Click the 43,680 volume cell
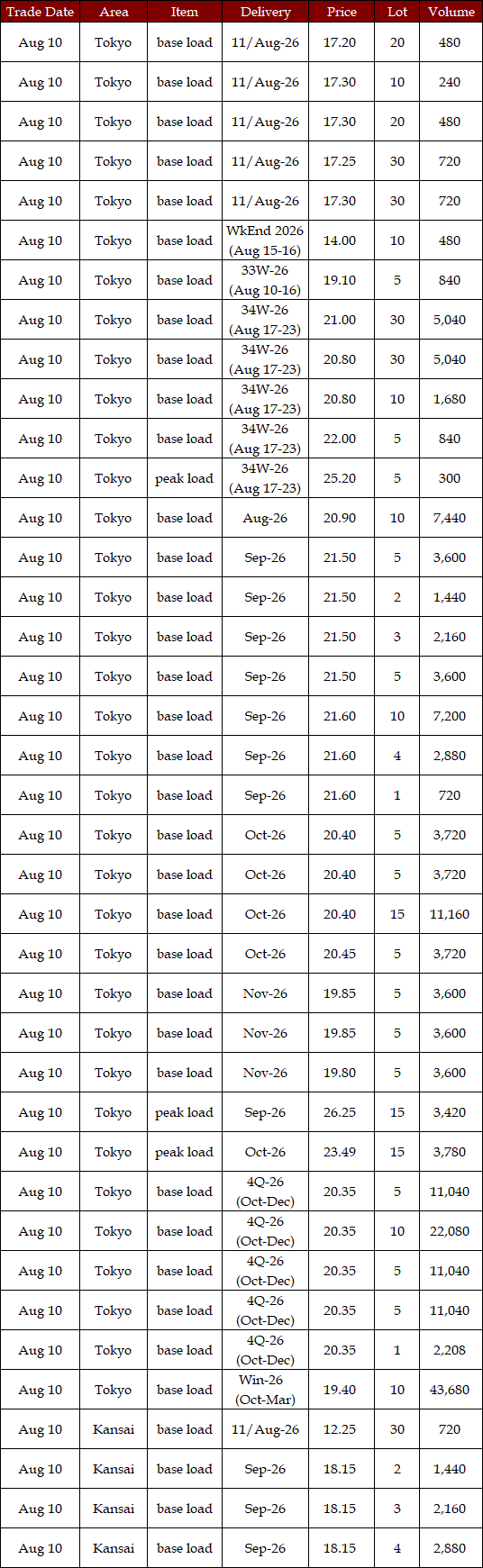This screenshot has height=1568, width=483. pos(450,1390)
